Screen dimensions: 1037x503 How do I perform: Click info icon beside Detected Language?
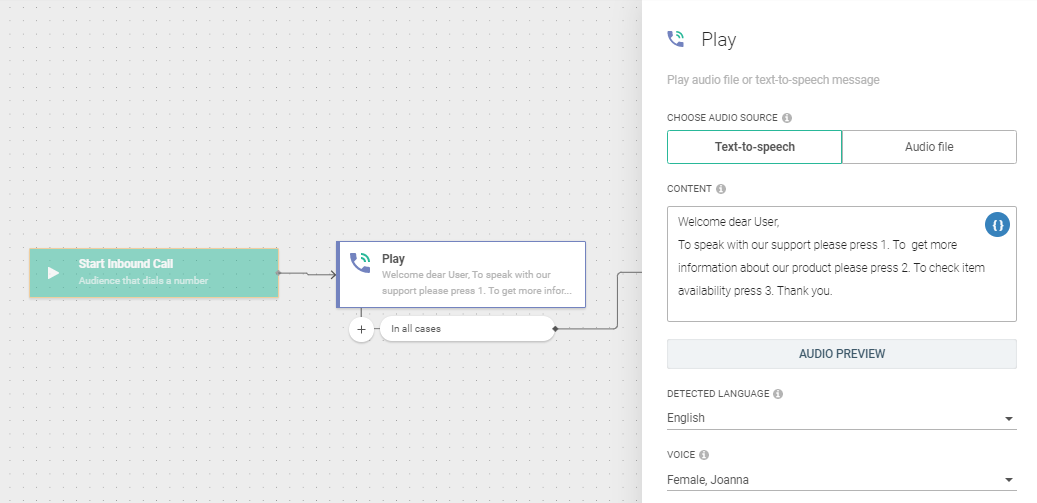[x=778, y=394]
